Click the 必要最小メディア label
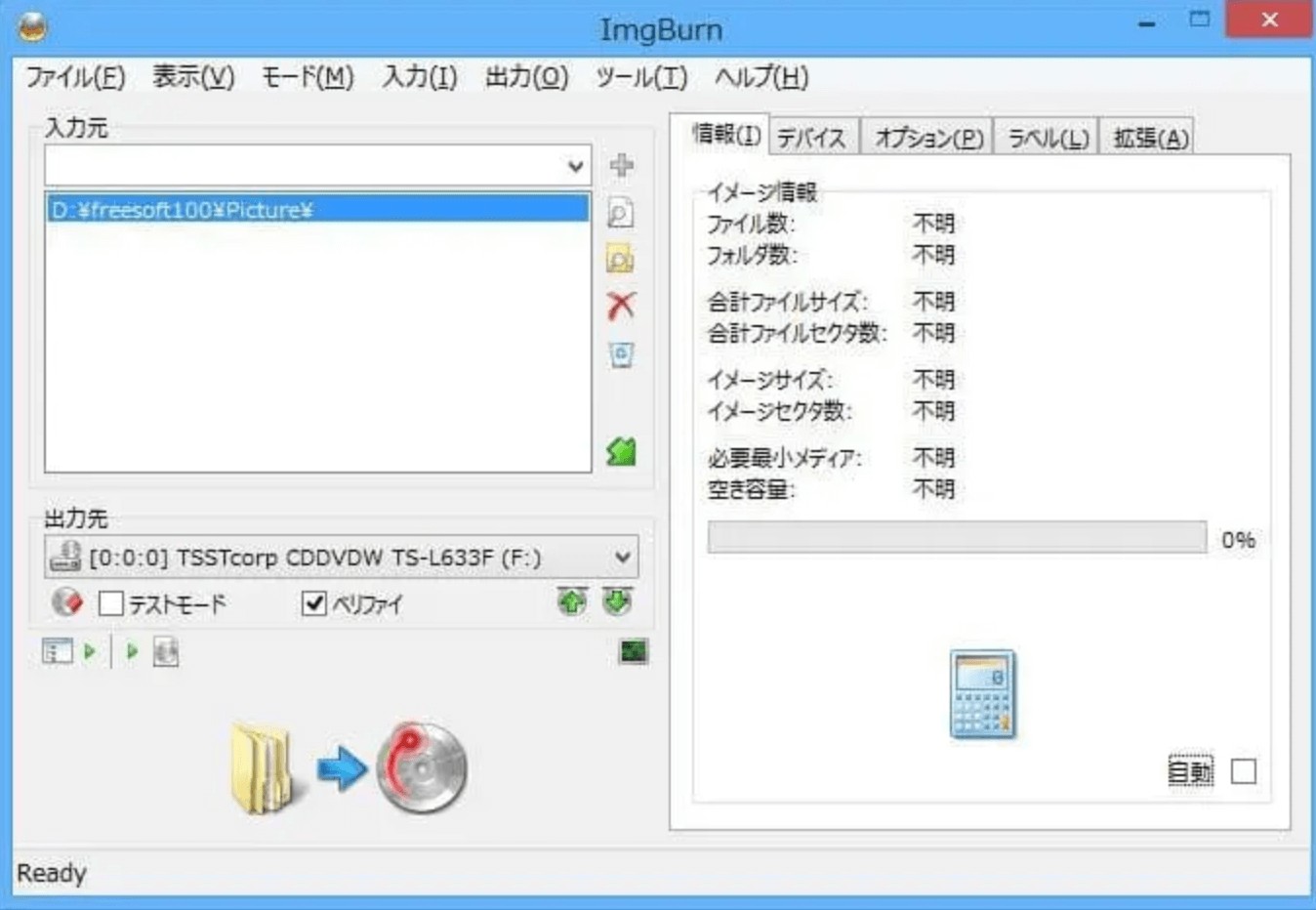 pyautogui.click(x=784, y=458)
